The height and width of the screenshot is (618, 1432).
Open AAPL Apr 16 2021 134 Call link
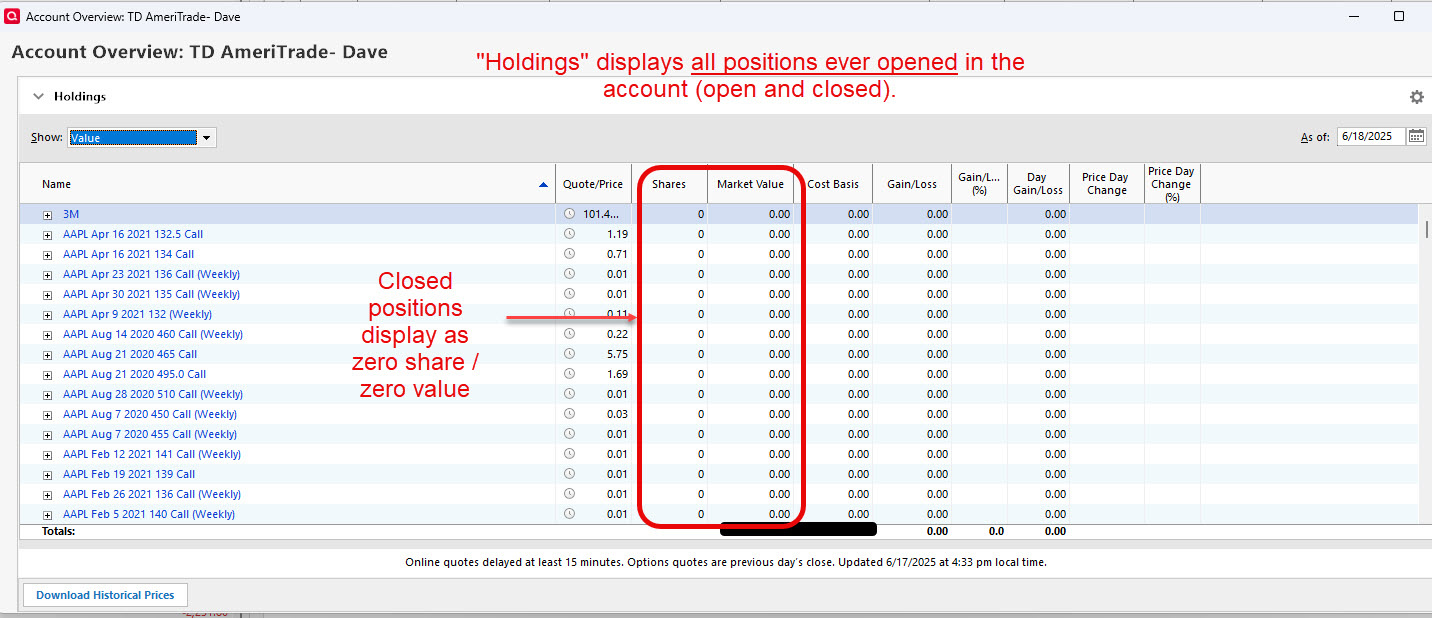128,254
